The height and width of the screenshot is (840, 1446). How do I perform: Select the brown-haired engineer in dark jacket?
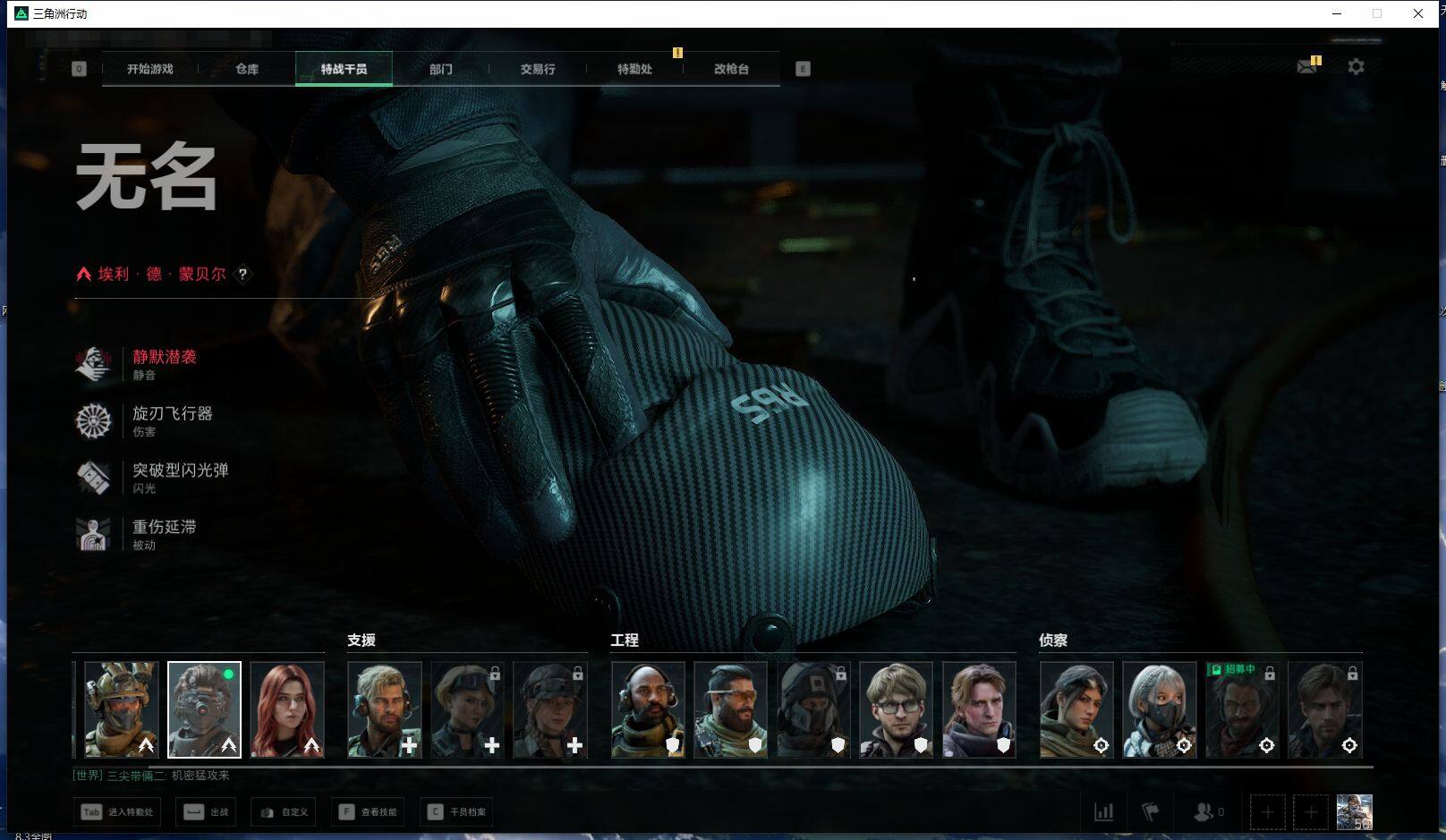979,709
